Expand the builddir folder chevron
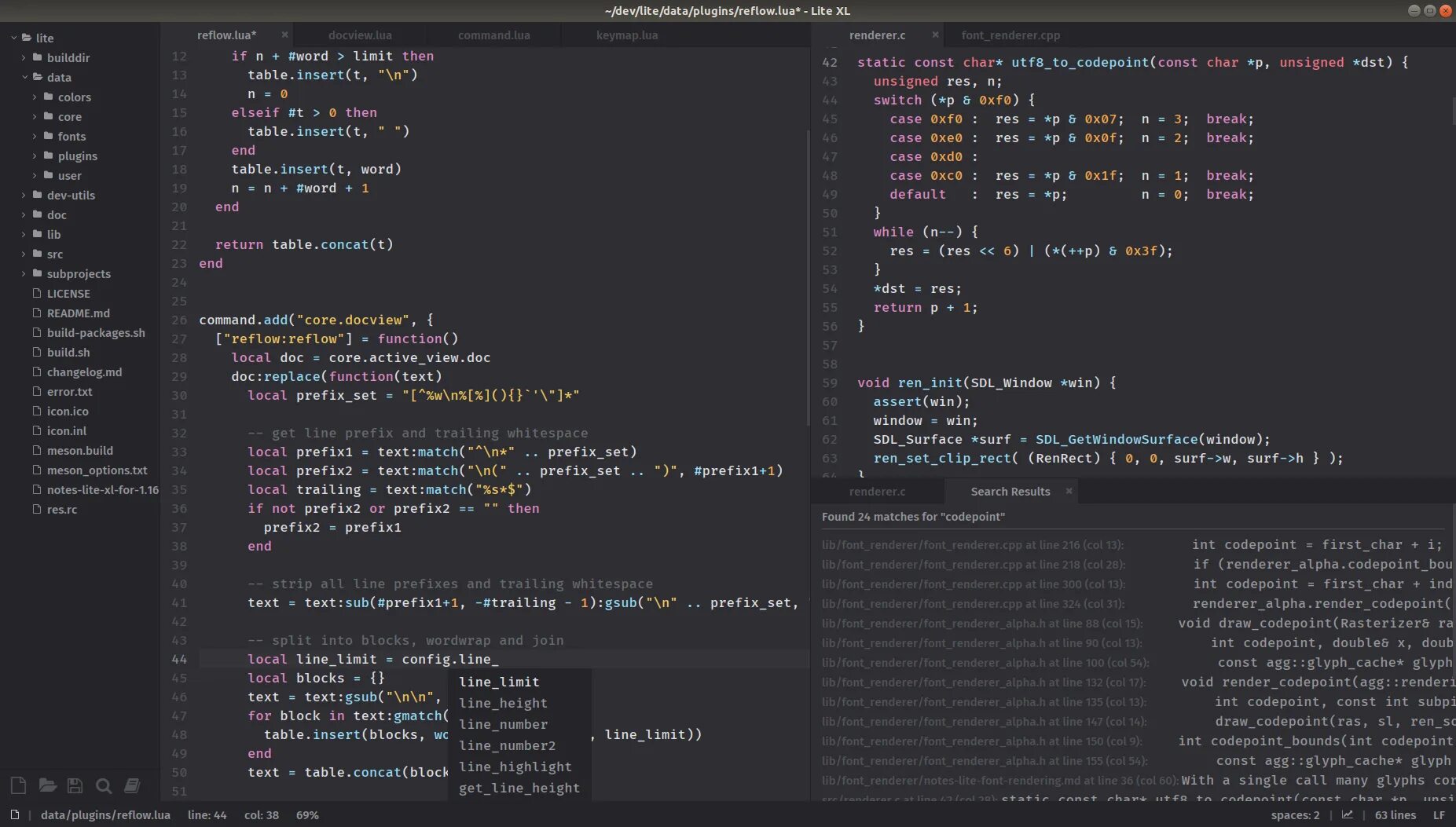1456x827 pixels. [24, 57]
